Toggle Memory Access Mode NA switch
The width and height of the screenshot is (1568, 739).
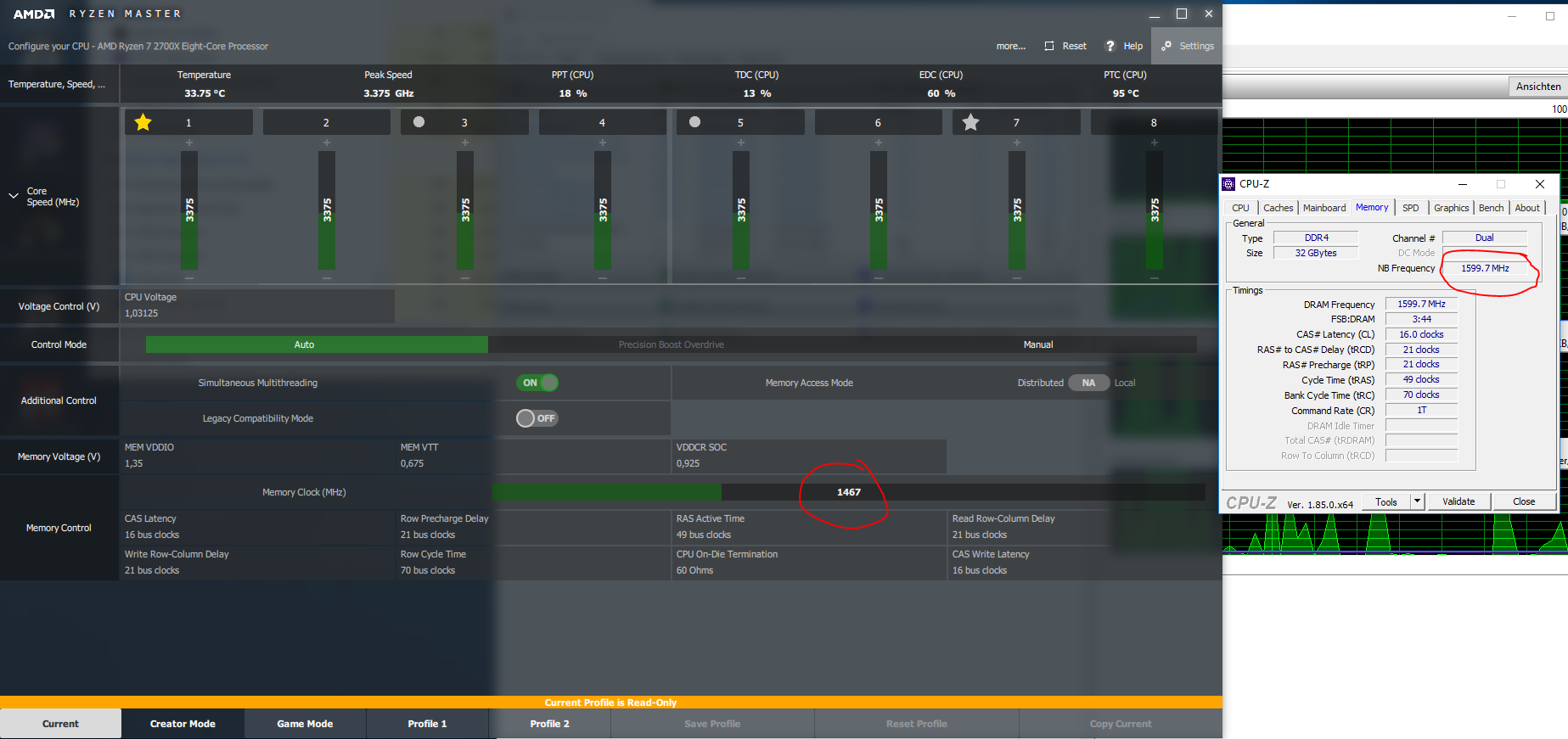(1089, 383)
